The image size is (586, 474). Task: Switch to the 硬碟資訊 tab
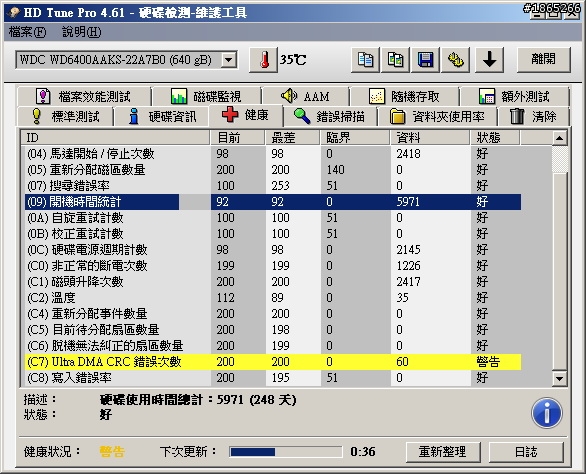pos(161,117)
